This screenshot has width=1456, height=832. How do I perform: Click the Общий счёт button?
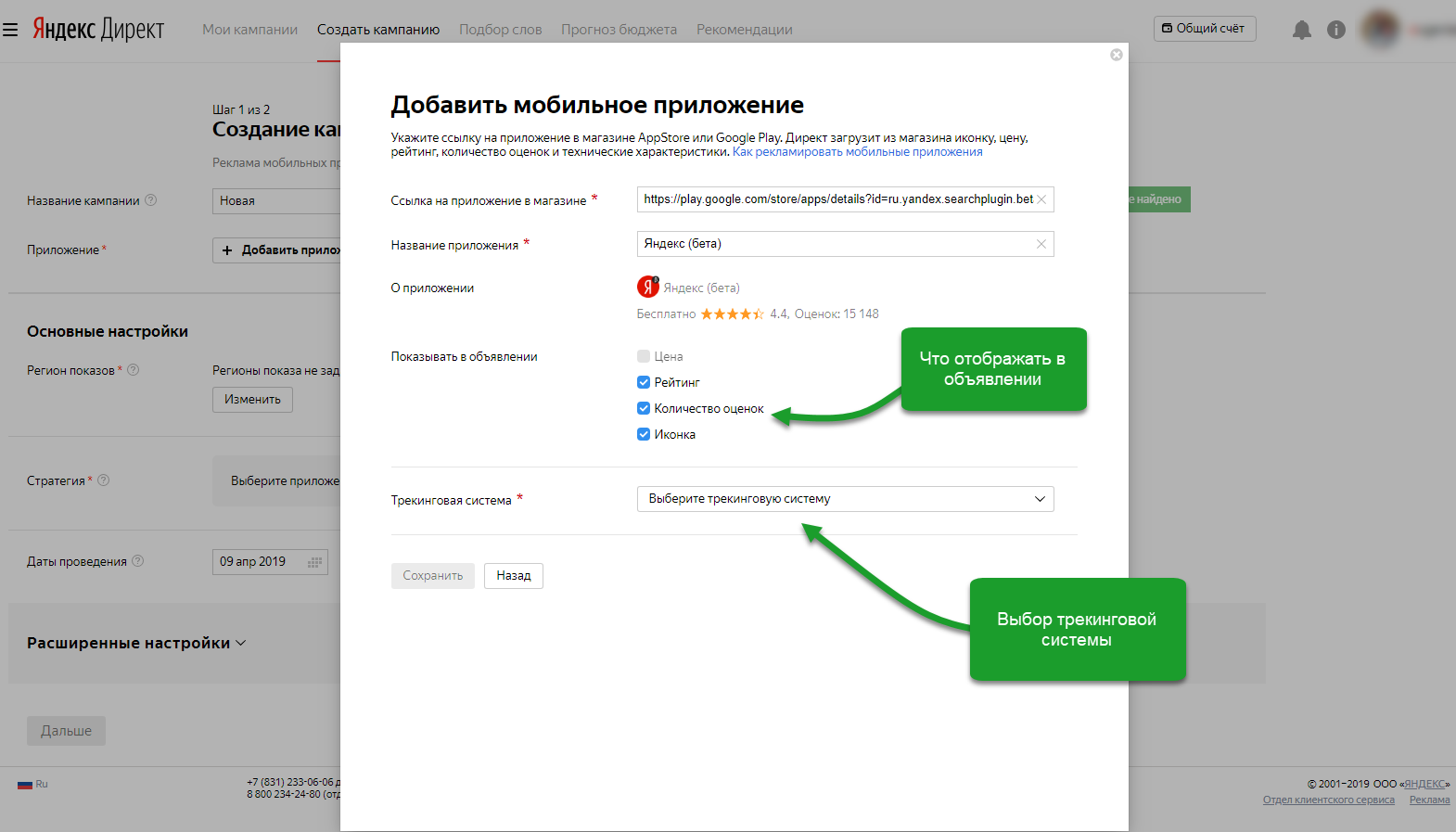[x=1204, y=29]
